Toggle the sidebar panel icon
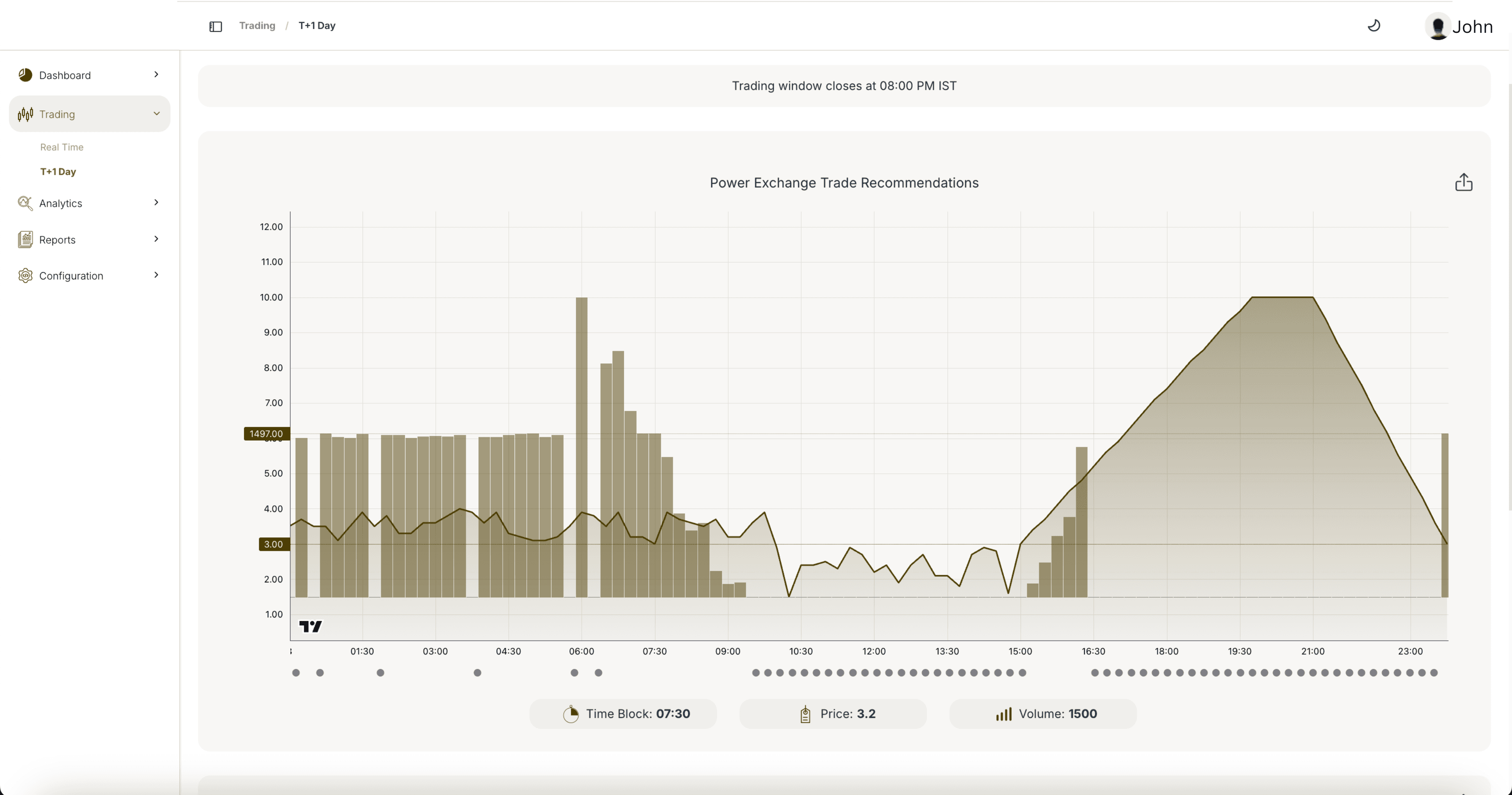This screenshot has height=795, width=1512. [x=215, y=26]
